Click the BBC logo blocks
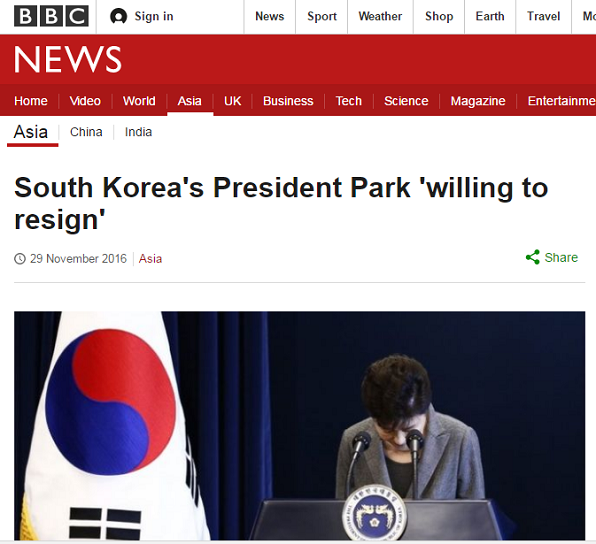Image resolution: width=596 pixels, height=544 pixels. (51, 16)
